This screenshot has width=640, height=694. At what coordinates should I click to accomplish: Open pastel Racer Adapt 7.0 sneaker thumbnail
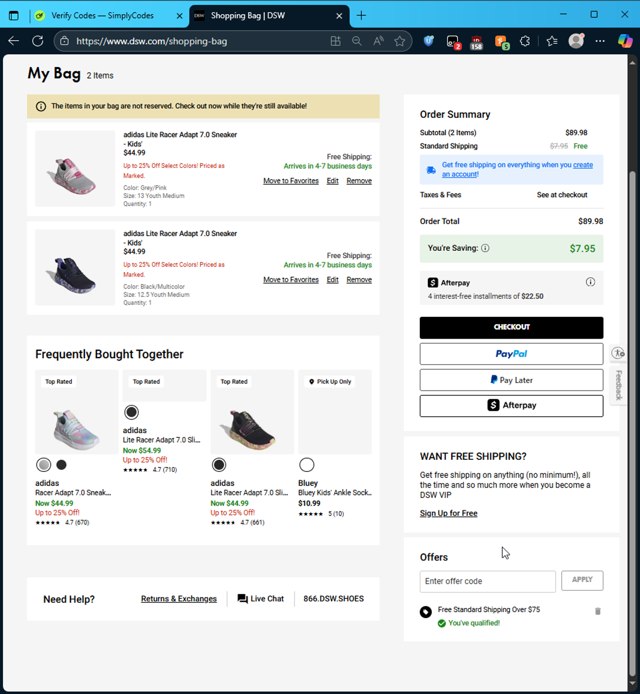[77, 412]
